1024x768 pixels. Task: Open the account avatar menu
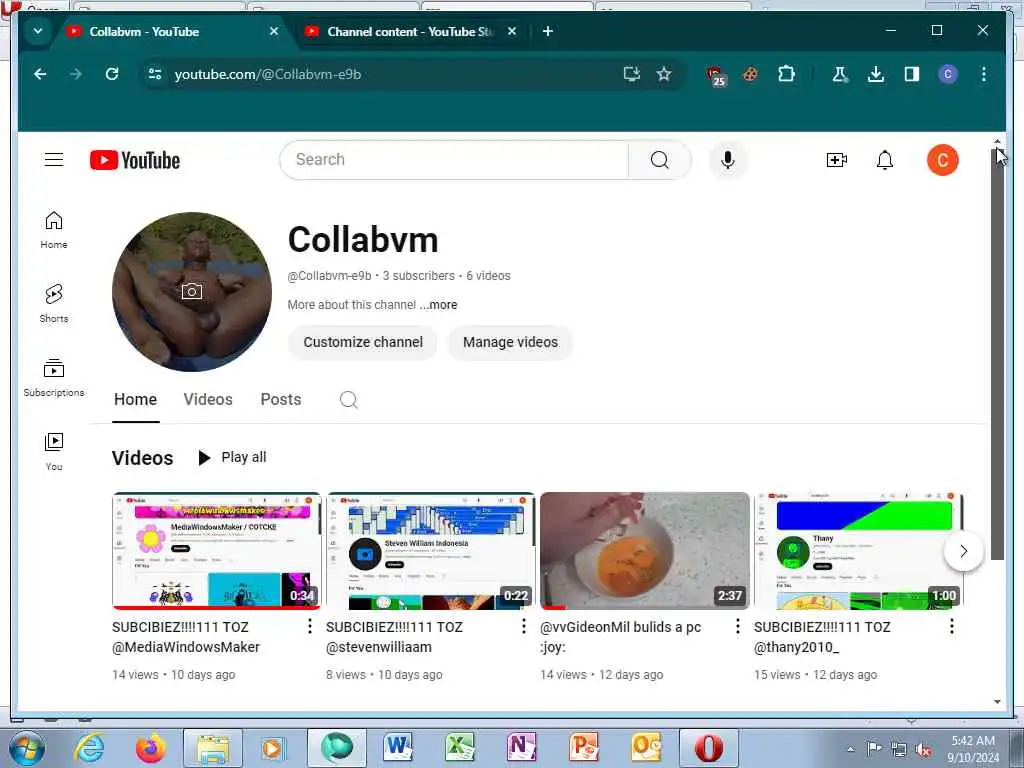pos(942,160)
